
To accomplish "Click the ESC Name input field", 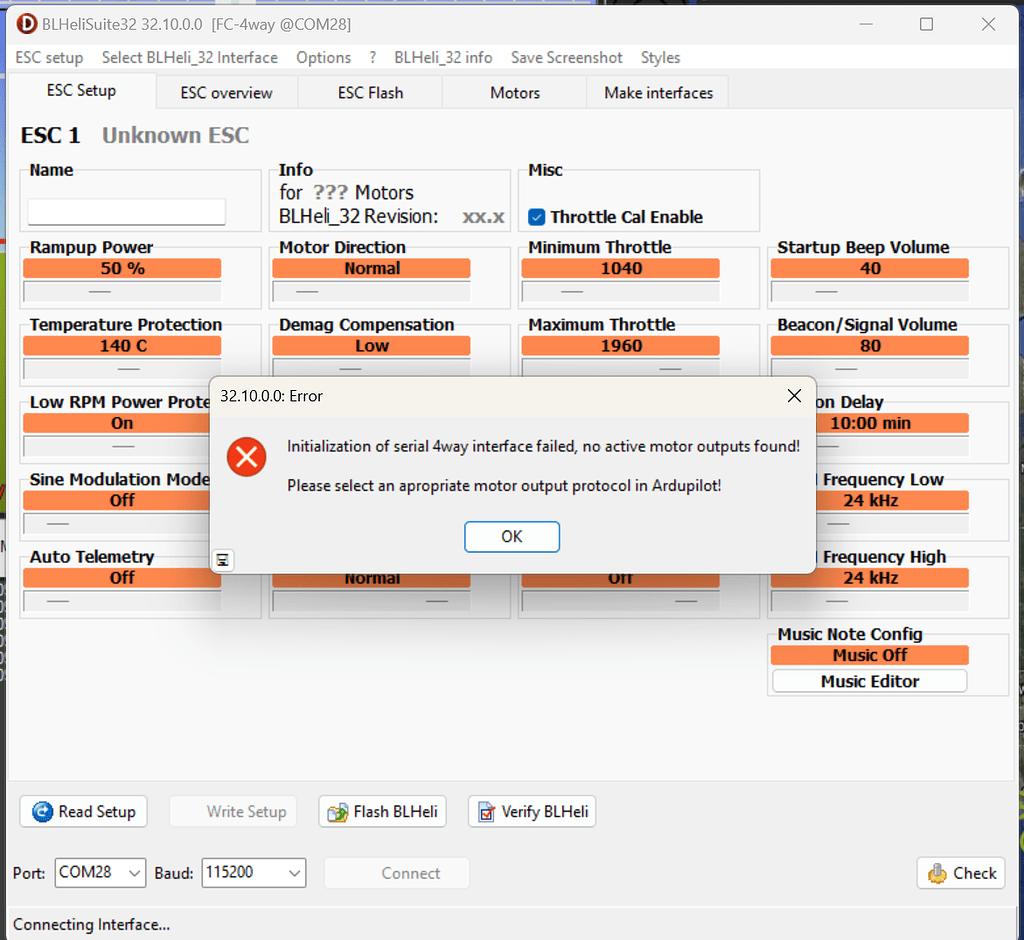I will [x=127, y=212].
